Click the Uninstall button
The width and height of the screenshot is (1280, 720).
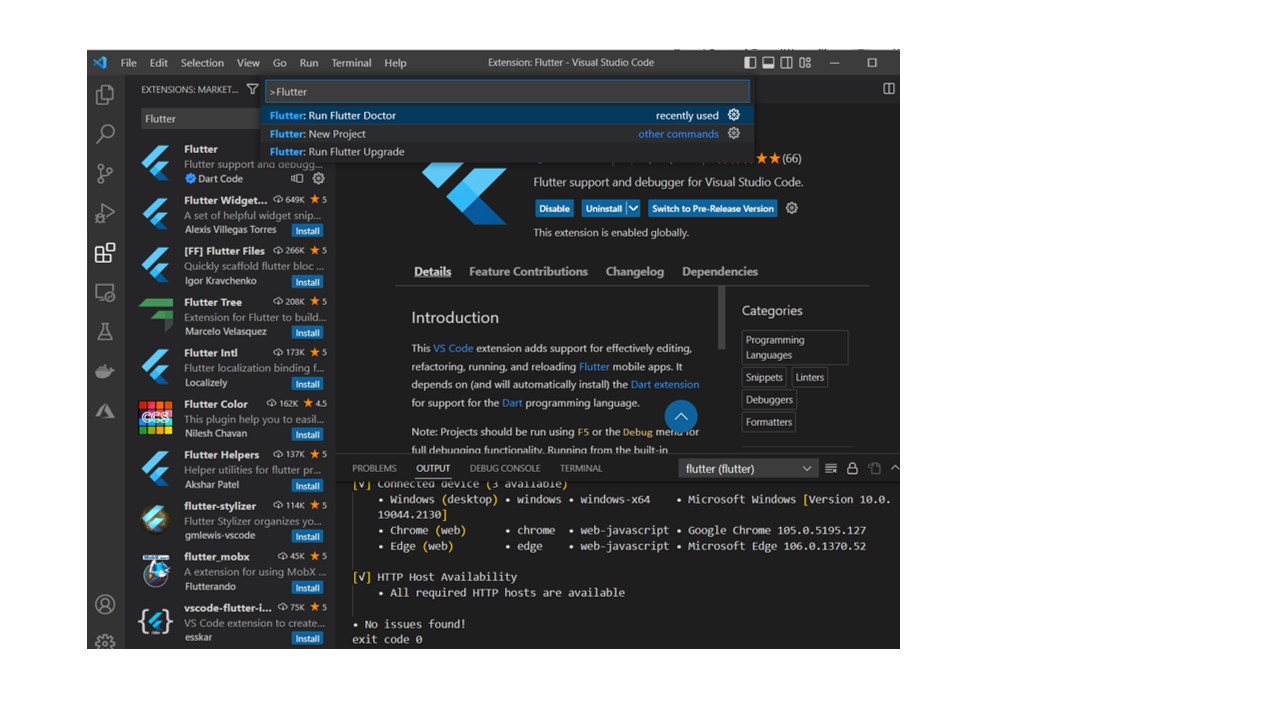click(x=604, y=208)
